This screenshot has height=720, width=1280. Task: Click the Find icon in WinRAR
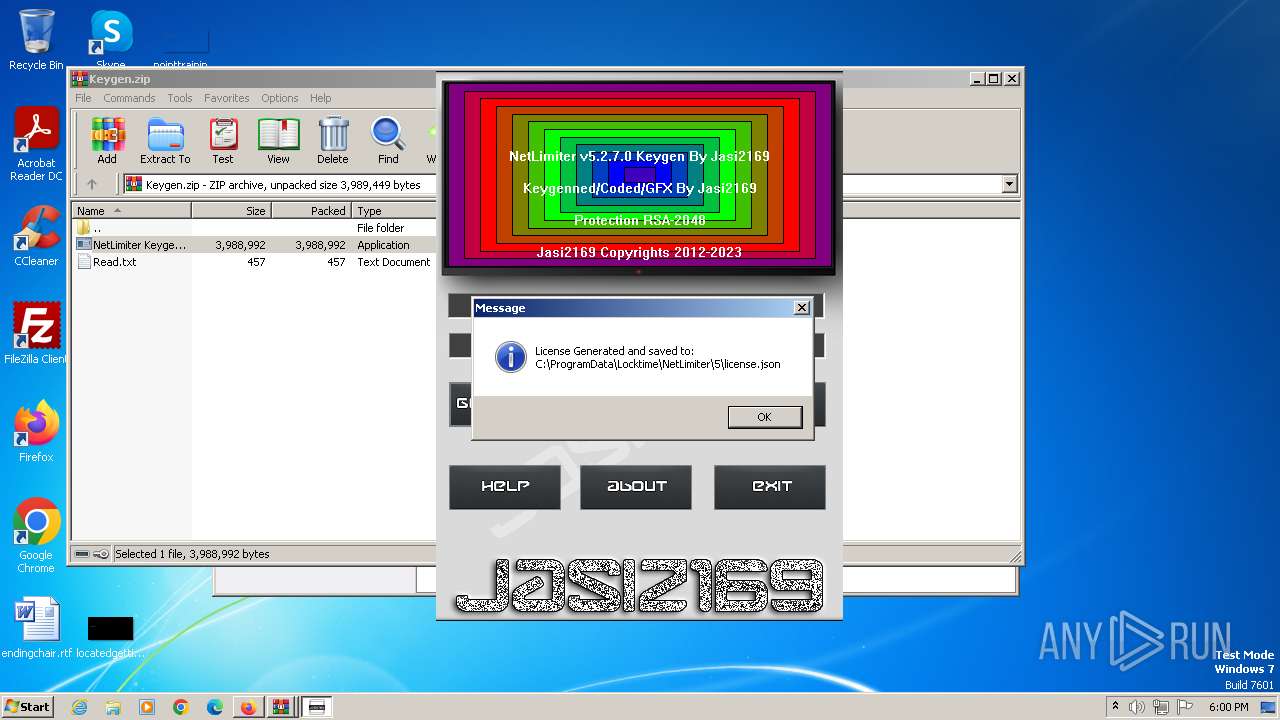(388, 141)
